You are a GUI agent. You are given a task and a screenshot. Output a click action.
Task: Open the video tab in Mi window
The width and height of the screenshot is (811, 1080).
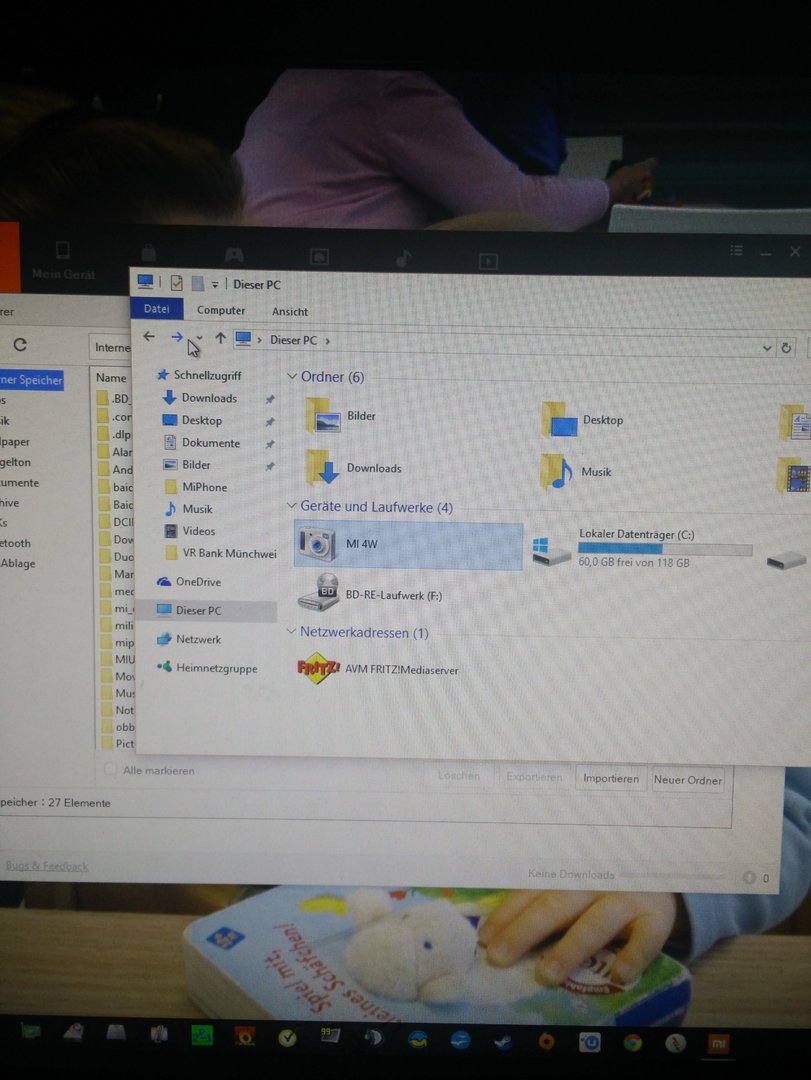(x=488, y=260)
